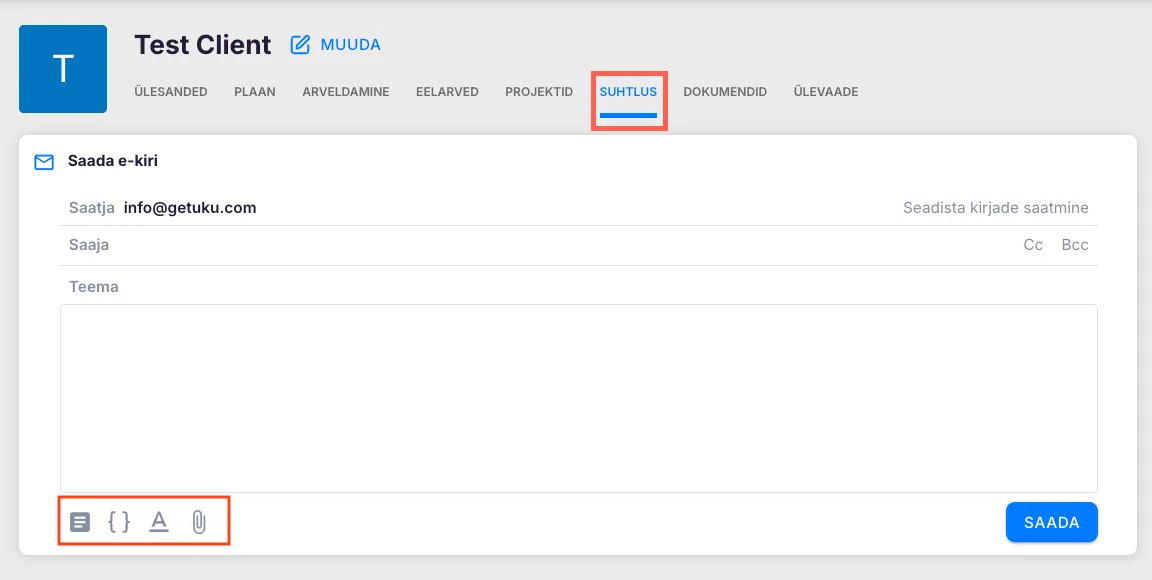Image resolution: width=1152 pixels, height=580 pixels.
Task: Select the Suhtlus tab
Action: (628, 92)
